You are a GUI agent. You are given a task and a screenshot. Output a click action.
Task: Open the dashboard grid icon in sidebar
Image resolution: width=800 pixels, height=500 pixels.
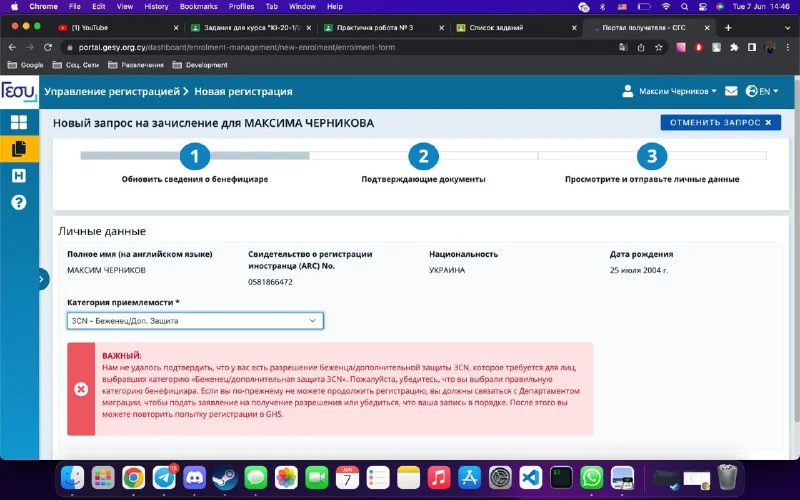(x=18, y=122)
